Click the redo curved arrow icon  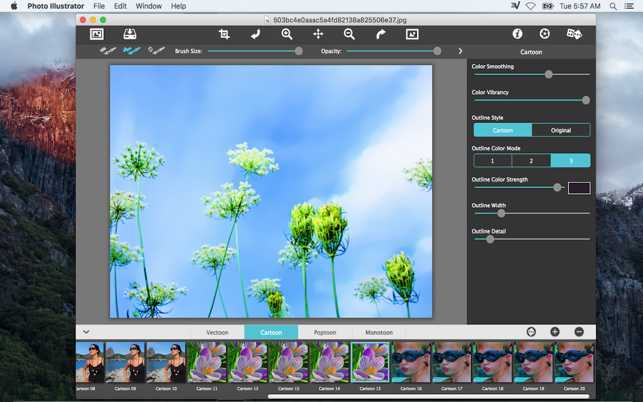point(381,34)
